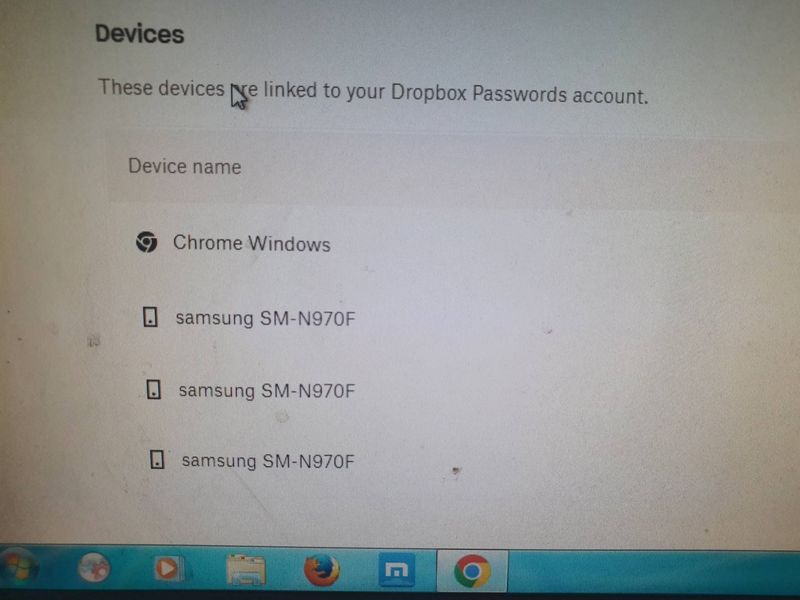Click the round white taskbar icon beside Start
The height and width of the screenshot is (600, 800).
[94, 567]
